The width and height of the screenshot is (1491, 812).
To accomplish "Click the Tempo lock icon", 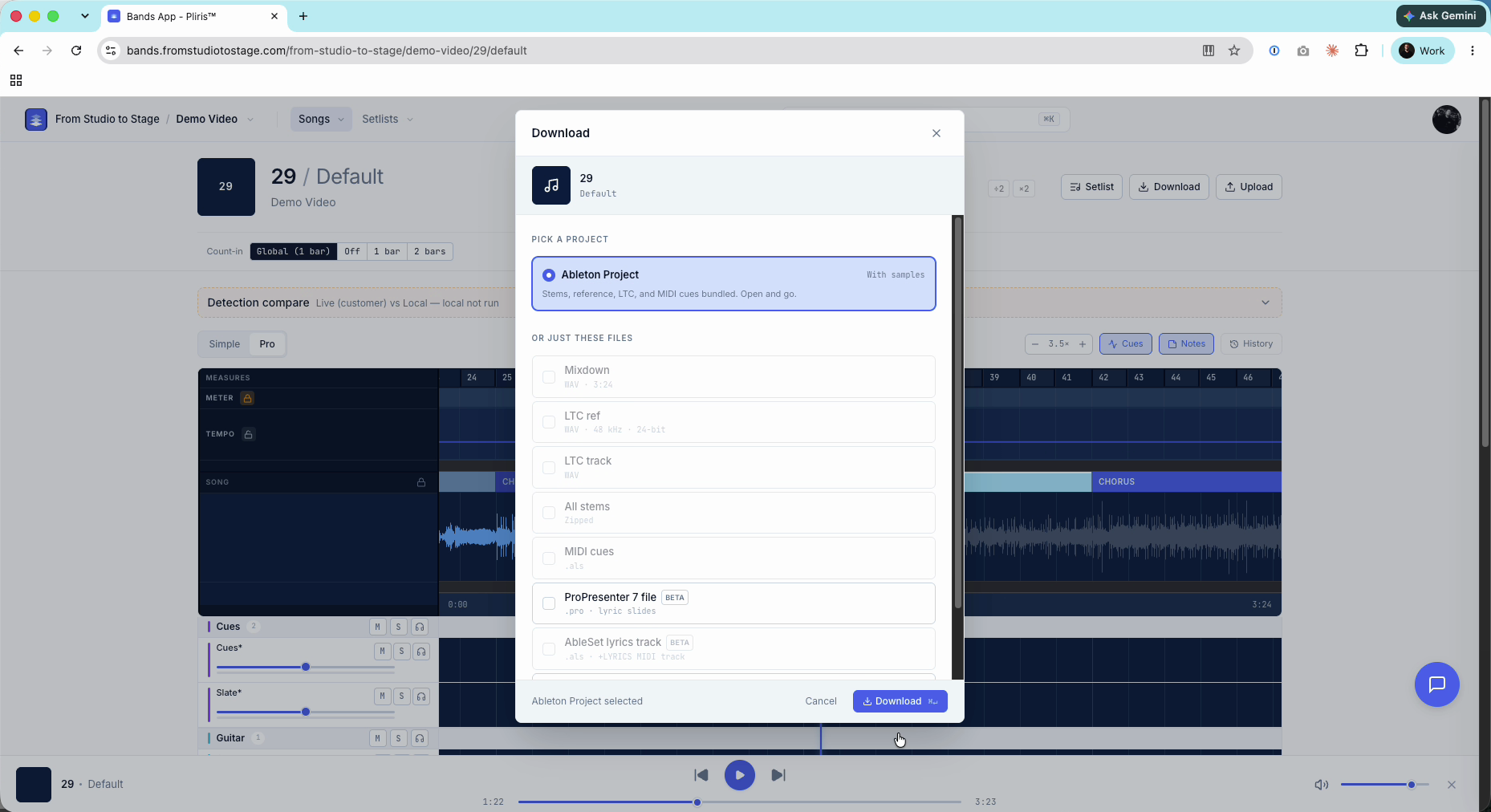I will [249, 434].
